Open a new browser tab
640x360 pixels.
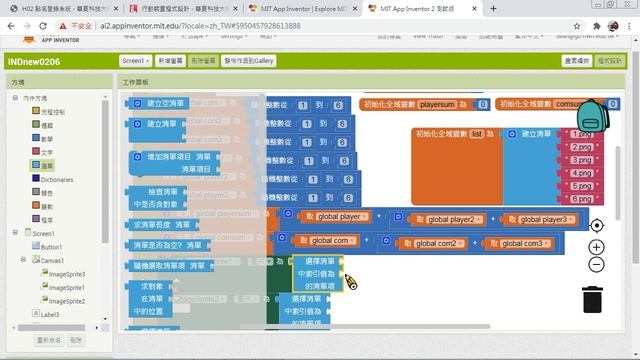493,8
